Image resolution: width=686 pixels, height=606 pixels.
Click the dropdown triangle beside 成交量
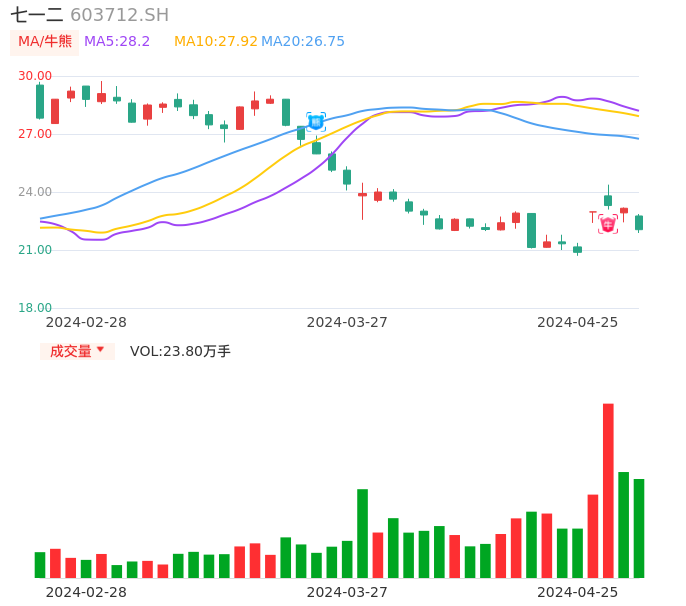(101, 351)
